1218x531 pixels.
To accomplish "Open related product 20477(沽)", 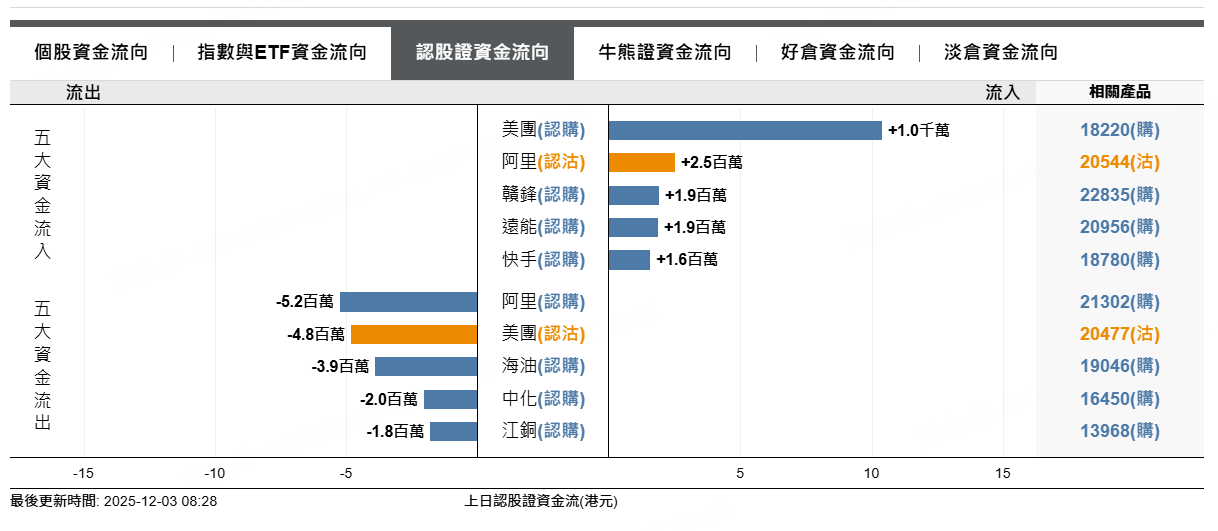I will tap(1120, 334).
